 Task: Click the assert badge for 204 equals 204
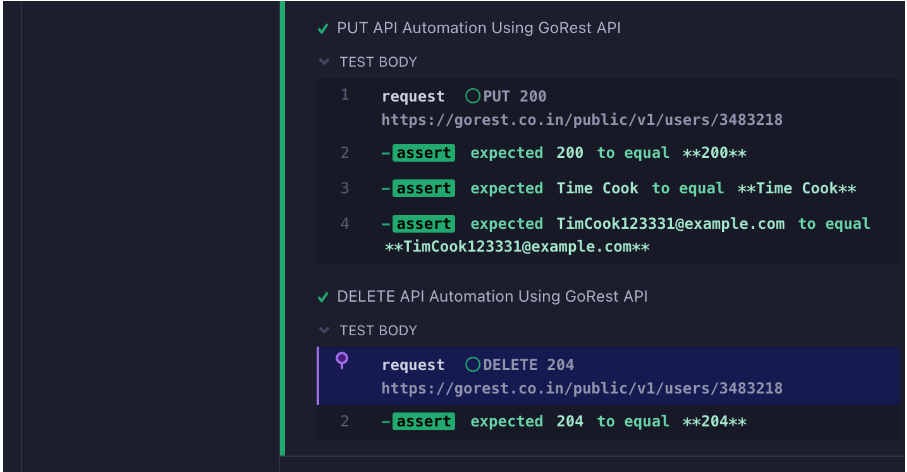(424, 422)
